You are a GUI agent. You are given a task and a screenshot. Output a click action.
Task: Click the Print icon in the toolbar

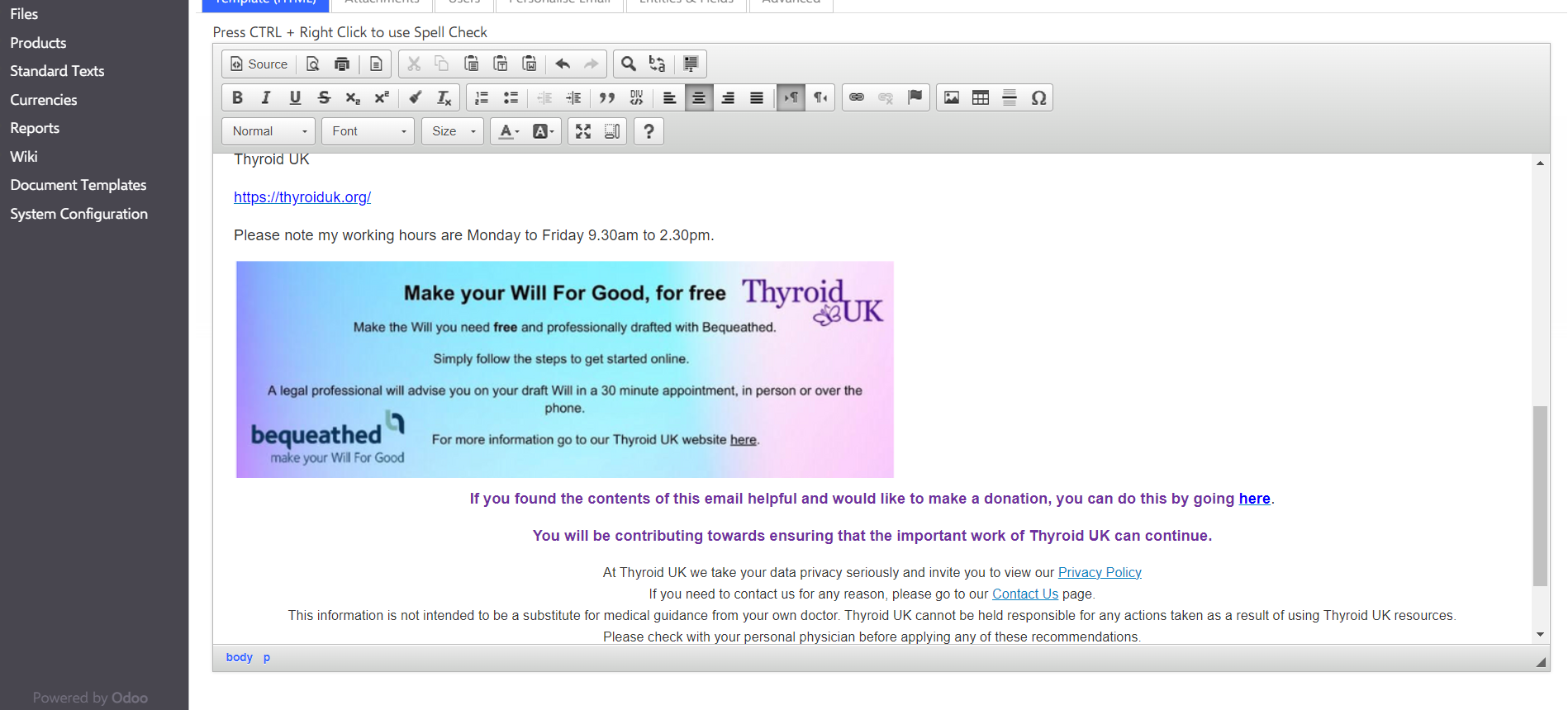click(x=342, y=64)
